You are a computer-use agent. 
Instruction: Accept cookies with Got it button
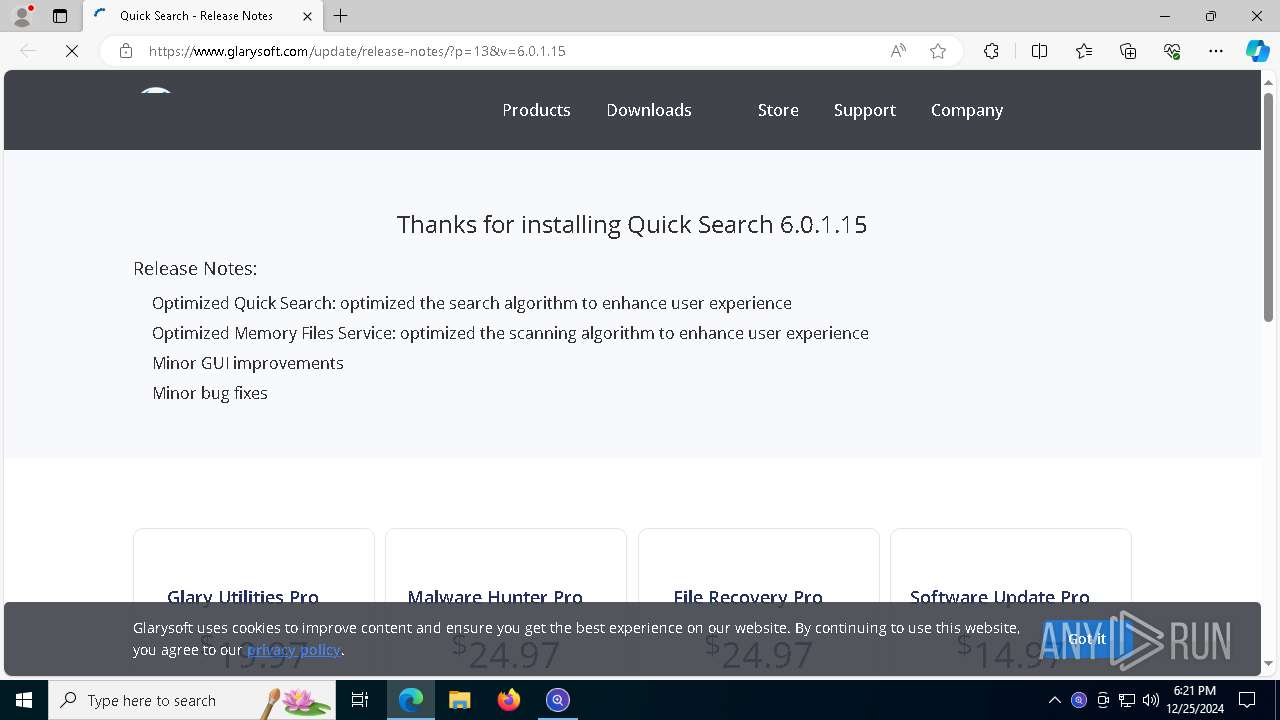[1087, 639]
